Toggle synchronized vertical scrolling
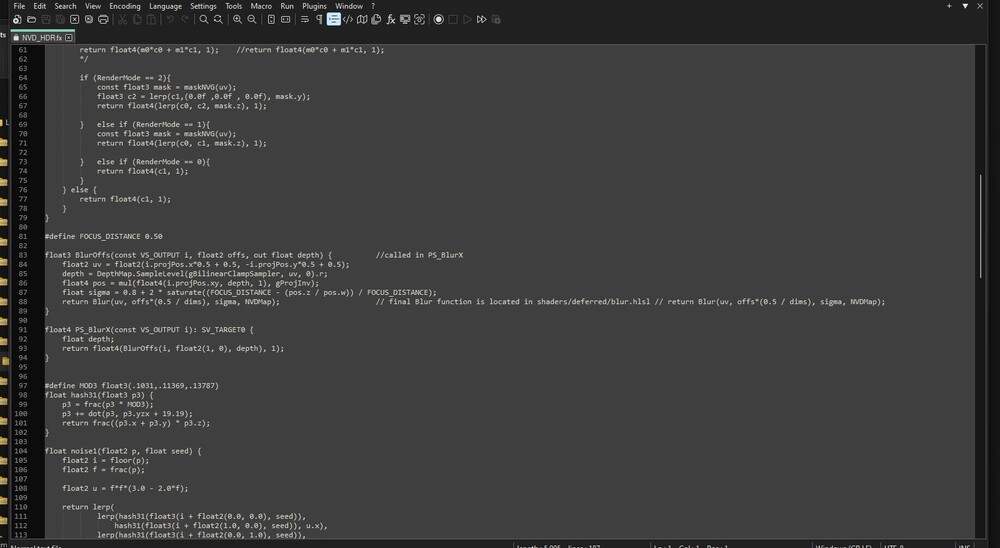This screenshot has height=548, width=1000. (x=271, y=20)
